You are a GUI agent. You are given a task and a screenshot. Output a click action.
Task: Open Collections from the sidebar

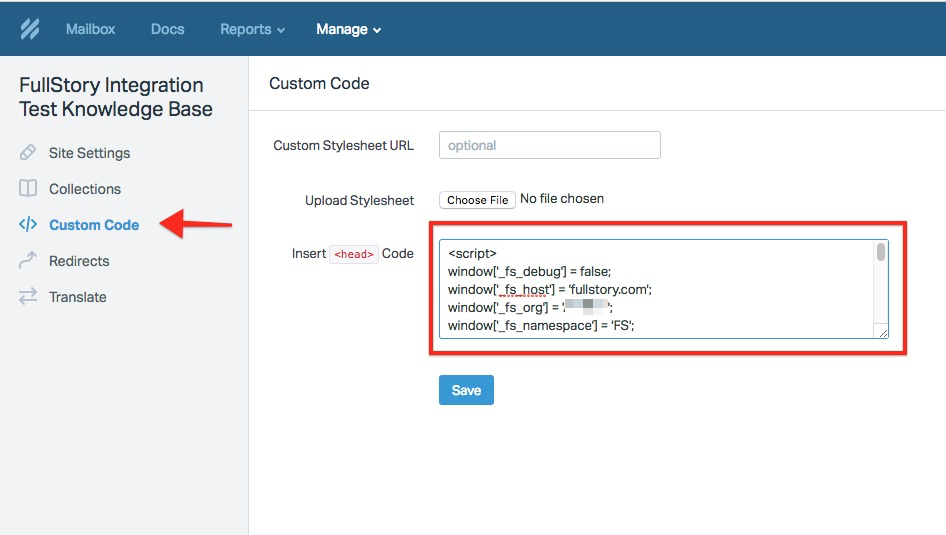84,189
